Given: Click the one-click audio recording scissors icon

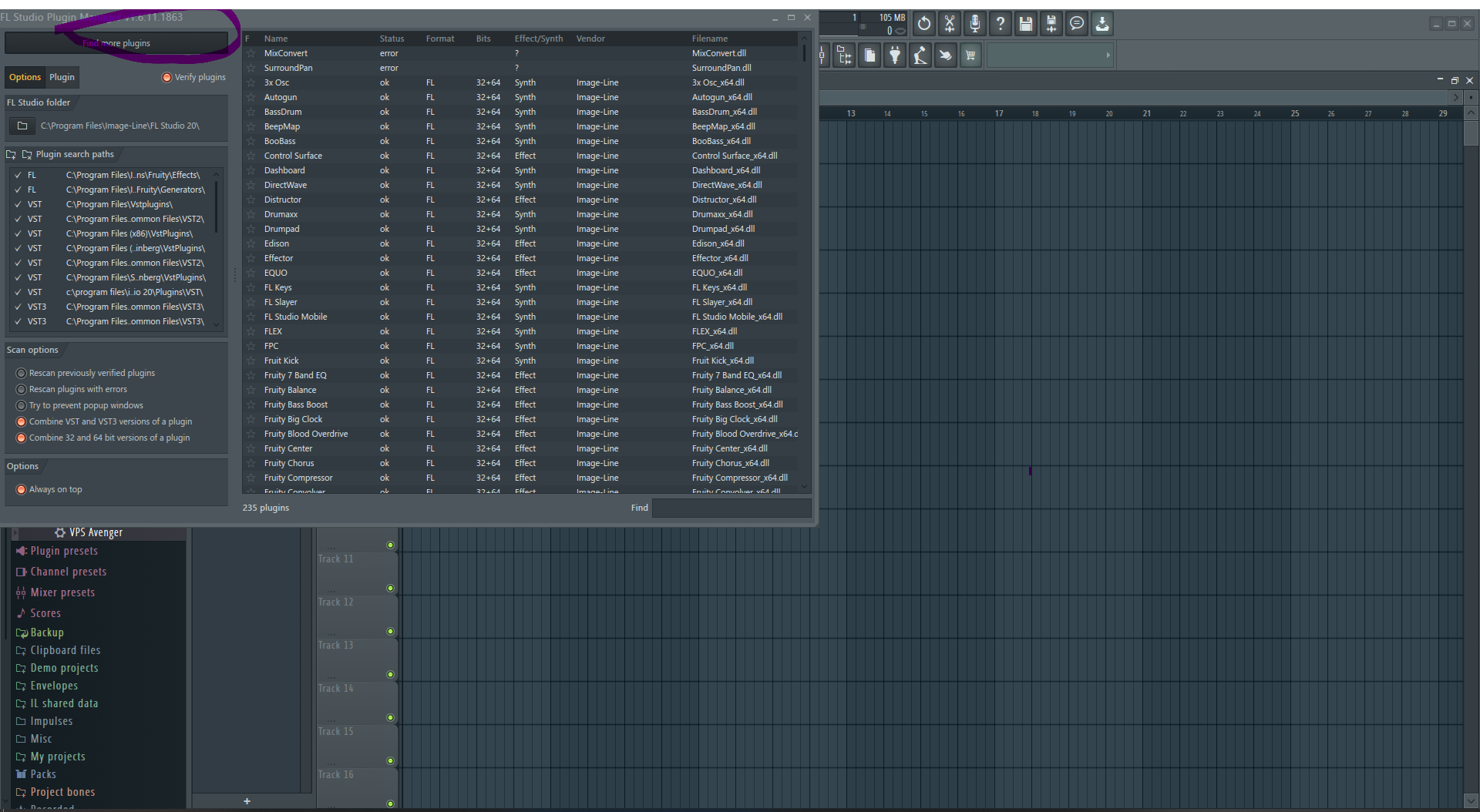Looking at the screenshot, I should (x=950, y=24).
